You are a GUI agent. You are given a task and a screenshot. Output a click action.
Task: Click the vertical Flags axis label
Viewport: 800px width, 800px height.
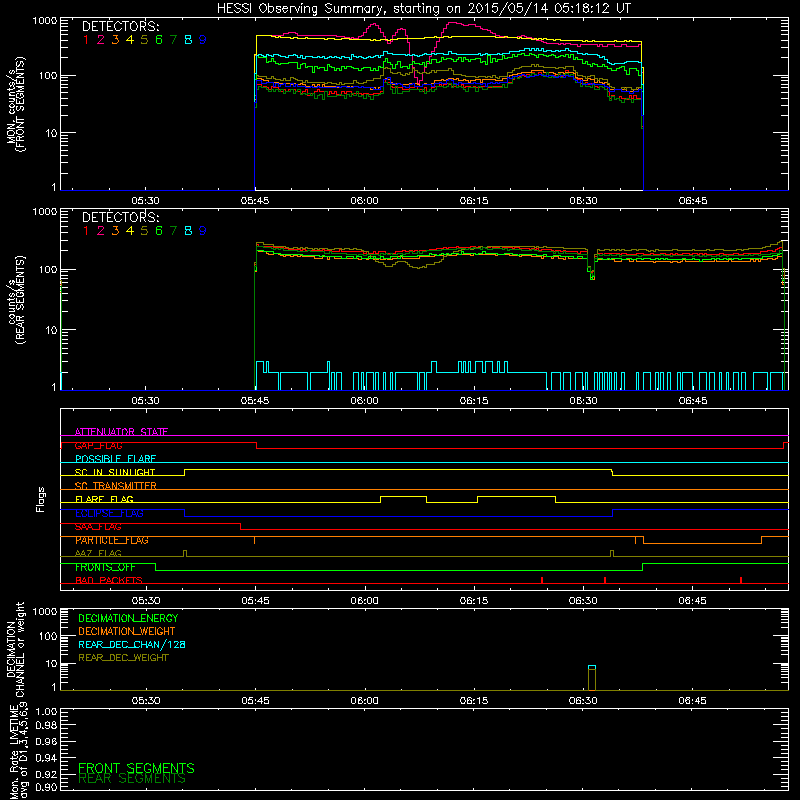(41, 499)
